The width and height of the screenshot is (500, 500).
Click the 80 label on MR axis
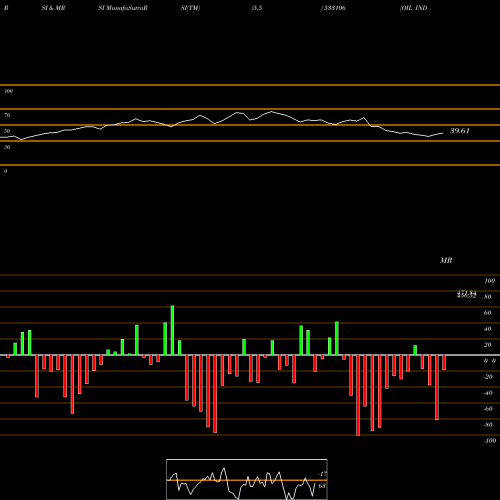point(488,297)
